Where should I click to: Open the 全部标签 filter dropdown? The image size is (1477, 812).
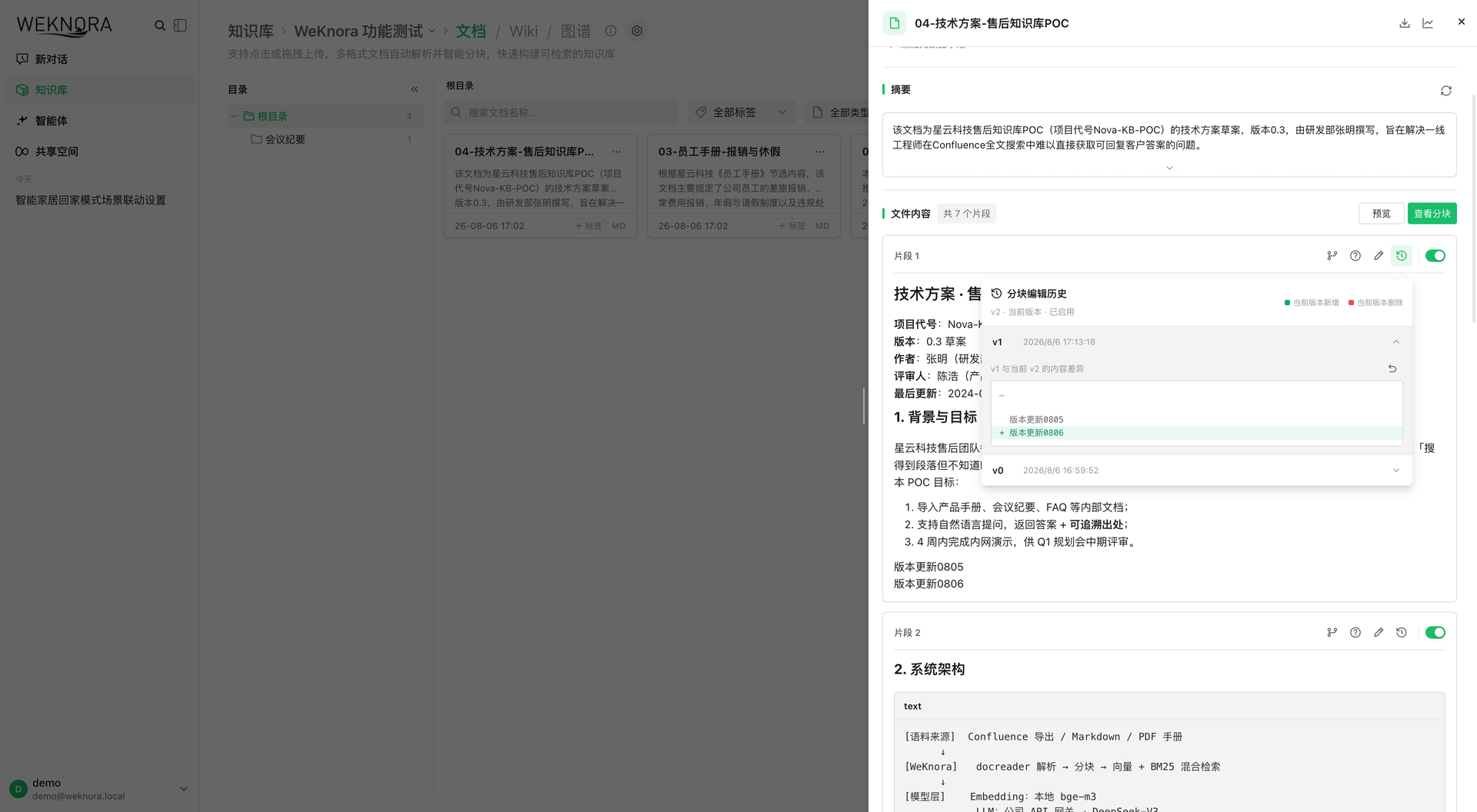[x=742, y=112]
